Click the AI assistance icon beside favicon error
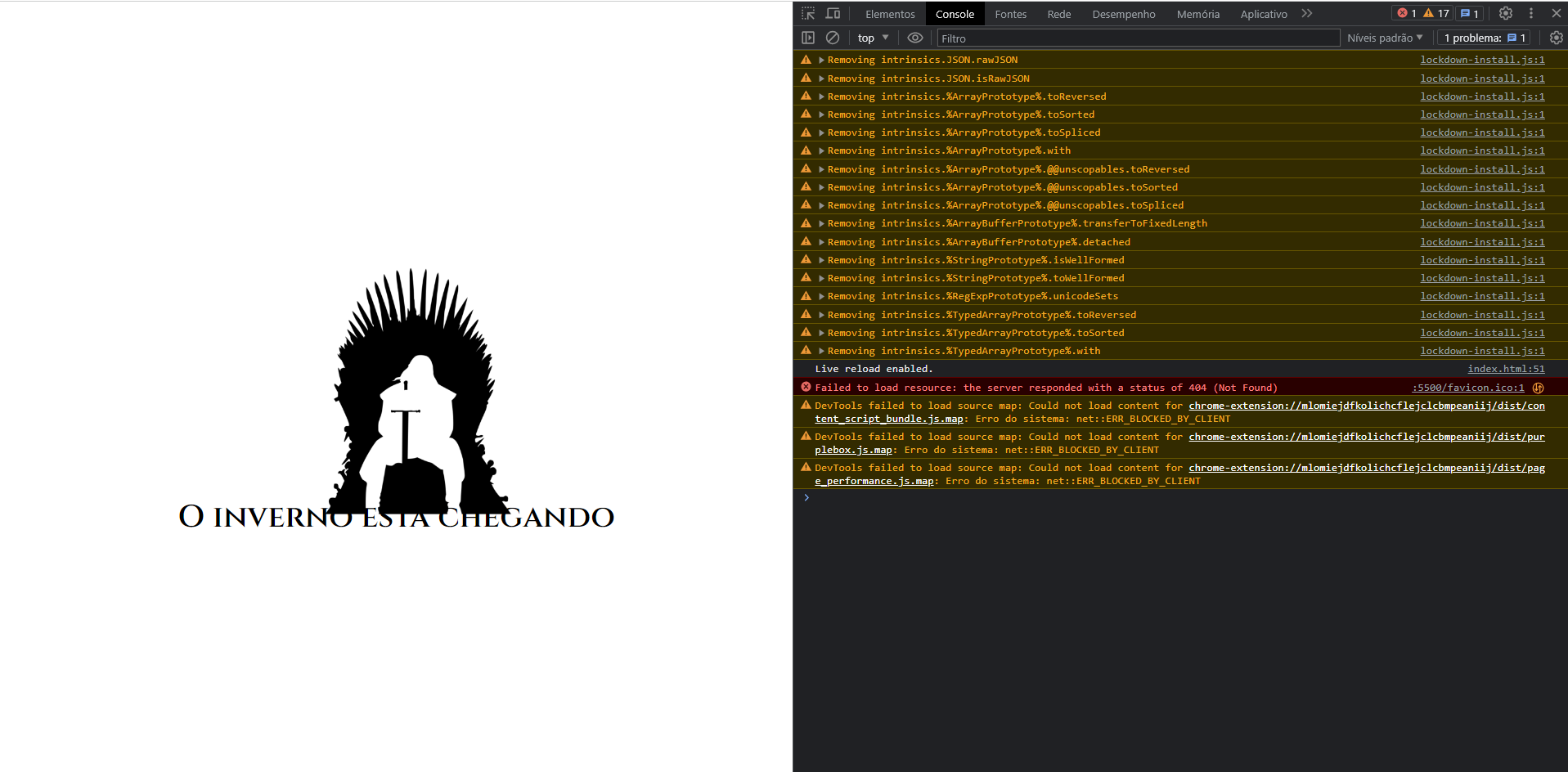 click(x=1538, y=388)
